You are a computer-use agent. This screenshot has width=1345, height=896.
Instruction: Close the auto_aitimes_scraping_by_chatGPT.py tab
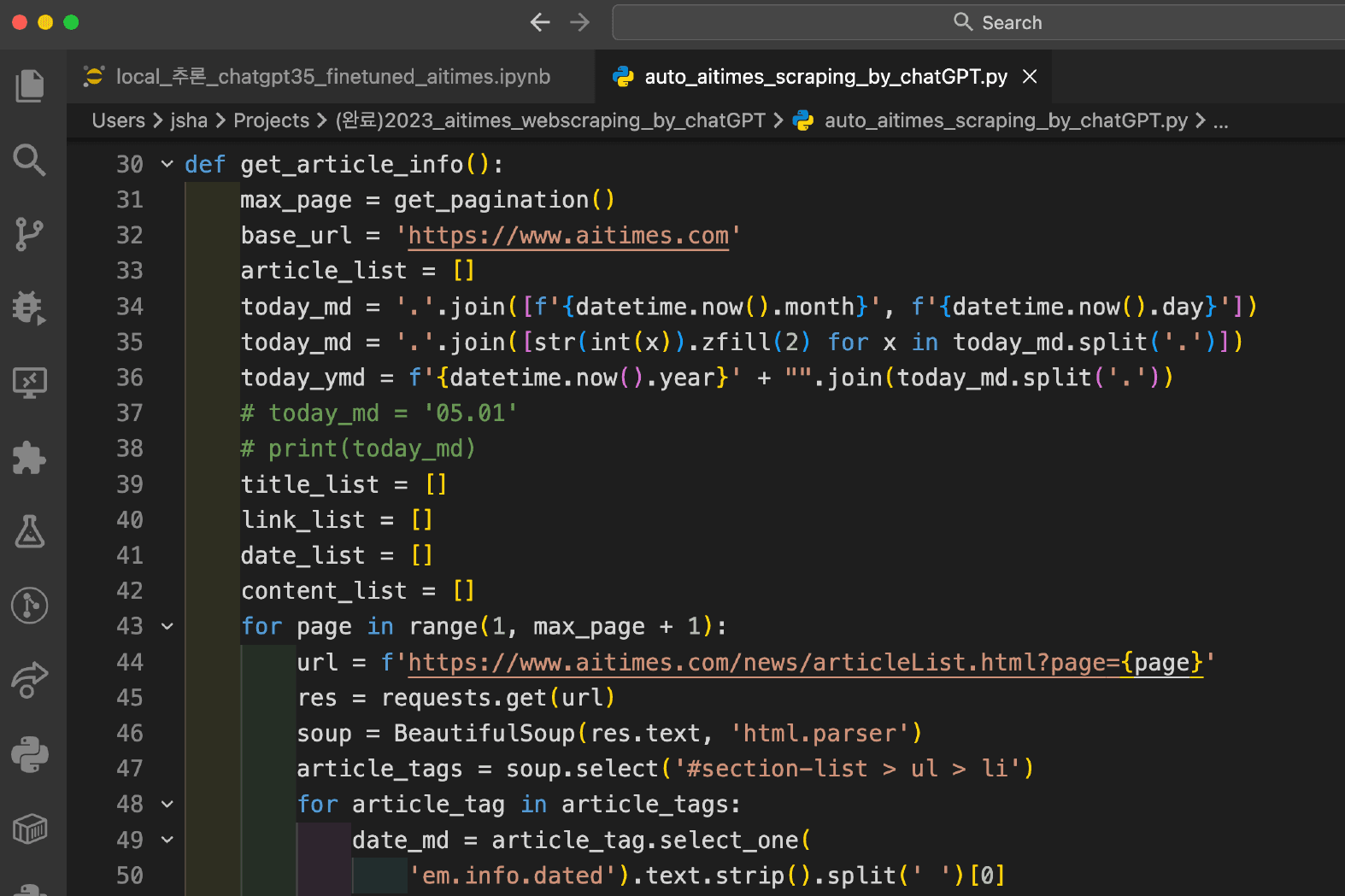pyautogui.click(x=1031, y=77)
